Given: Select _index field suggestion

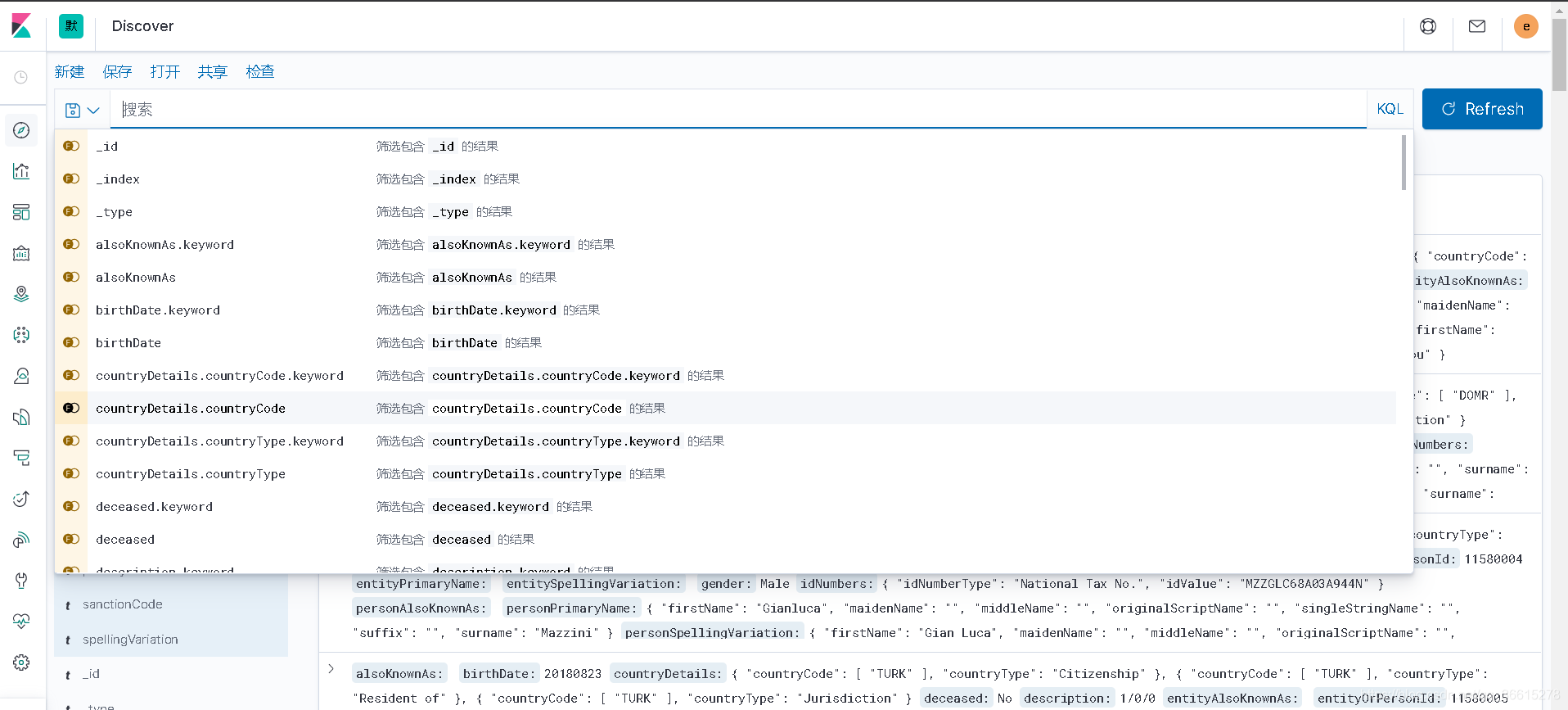Looking at the screenshot, I should 726,179.
